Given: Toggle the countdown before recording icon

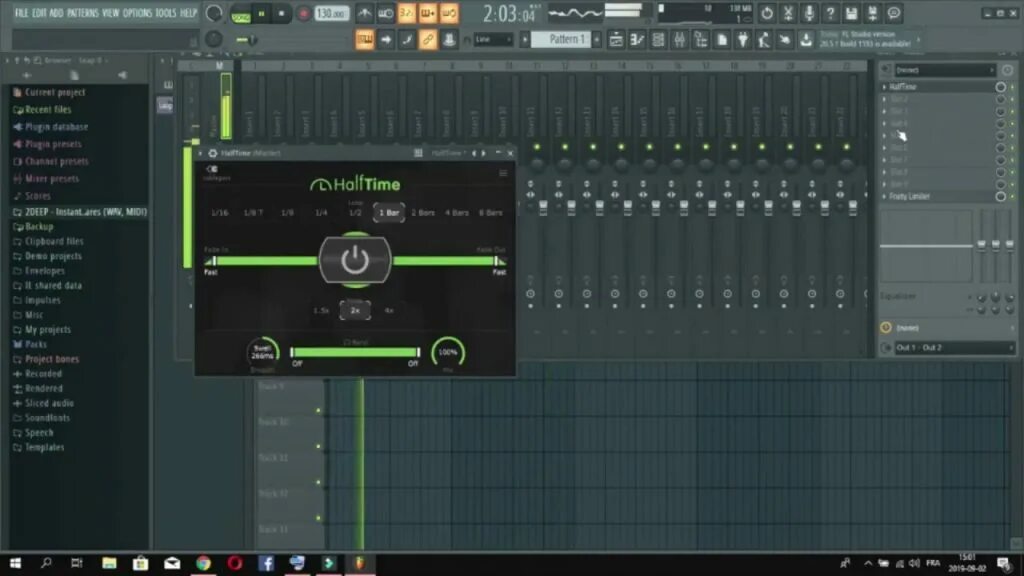Looking at the screenshot, I should pyautogui.click(x=406, y=13).
